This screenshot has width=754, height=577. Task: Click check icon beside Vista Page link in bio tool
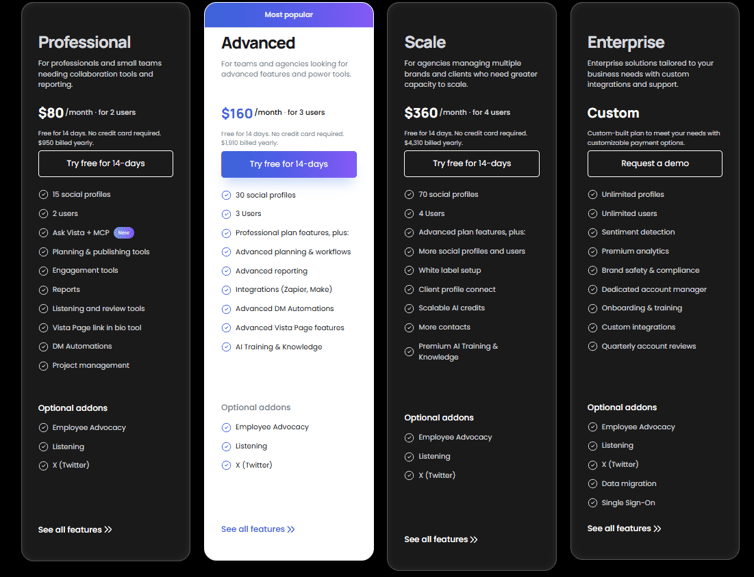(x=43, y=327)
